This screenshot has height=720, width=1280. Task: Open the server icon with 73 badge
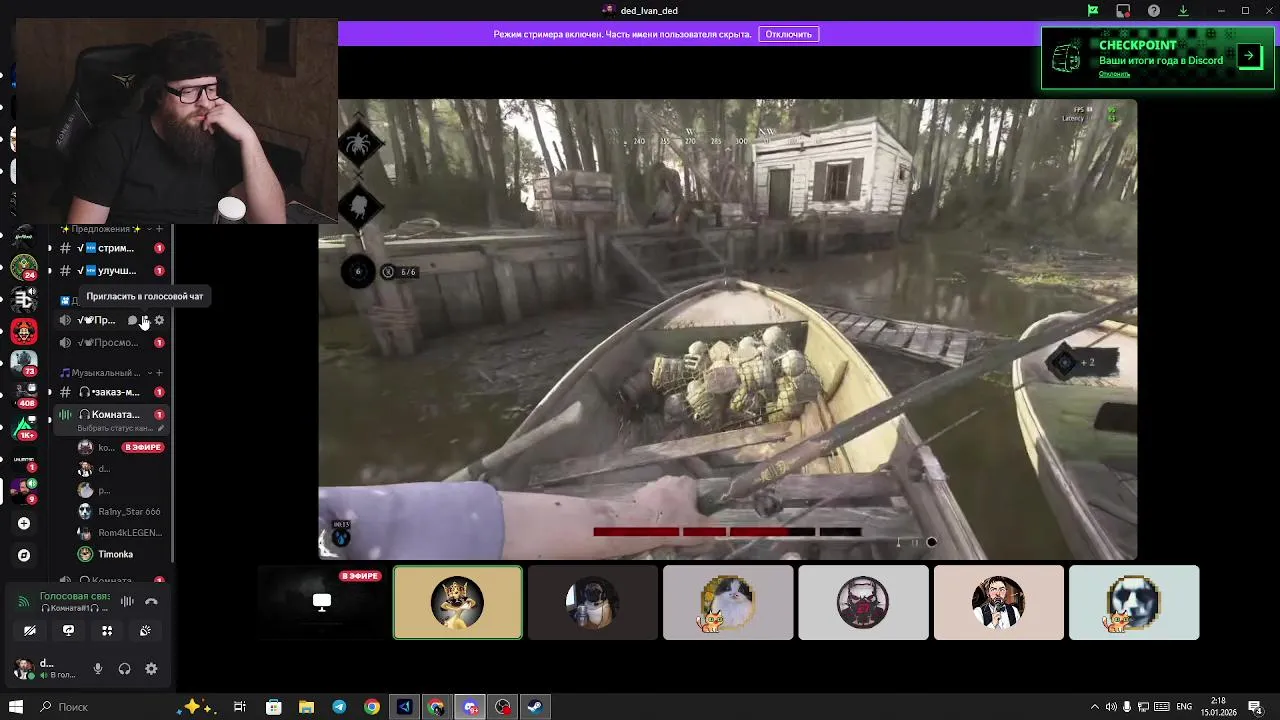24,363
